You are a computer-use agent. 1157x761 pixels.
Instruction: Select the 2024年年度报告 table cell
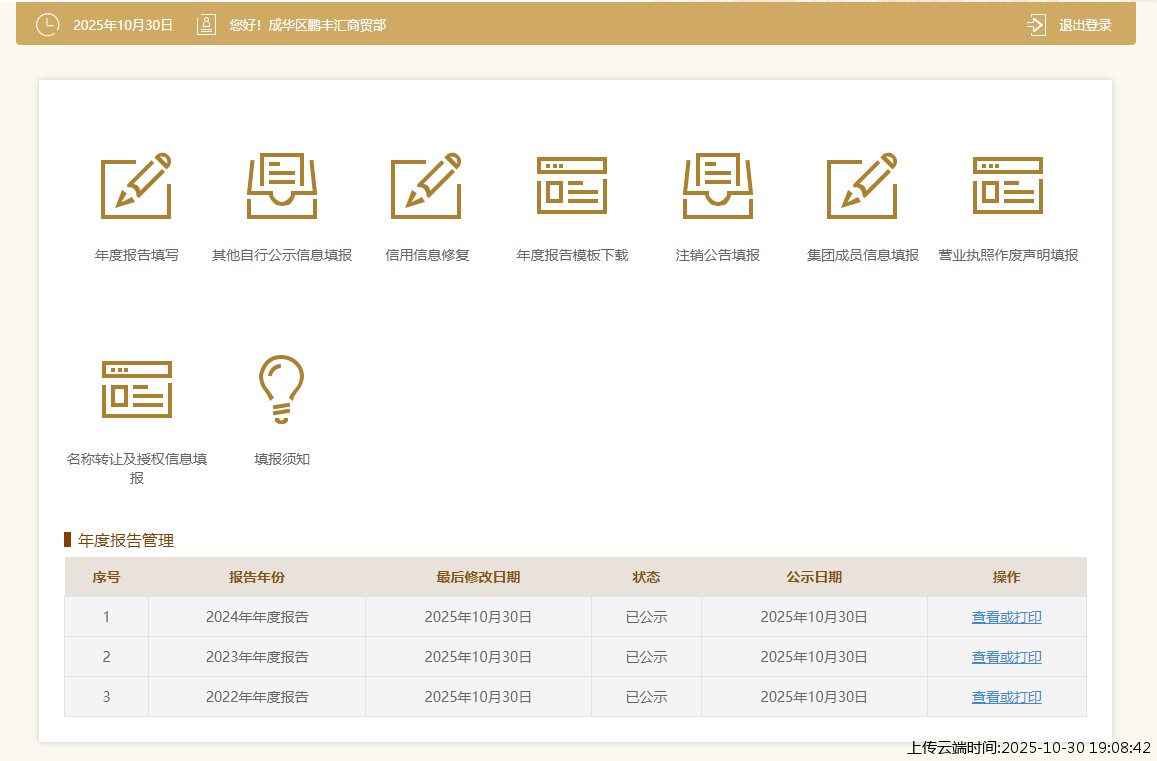257,617
